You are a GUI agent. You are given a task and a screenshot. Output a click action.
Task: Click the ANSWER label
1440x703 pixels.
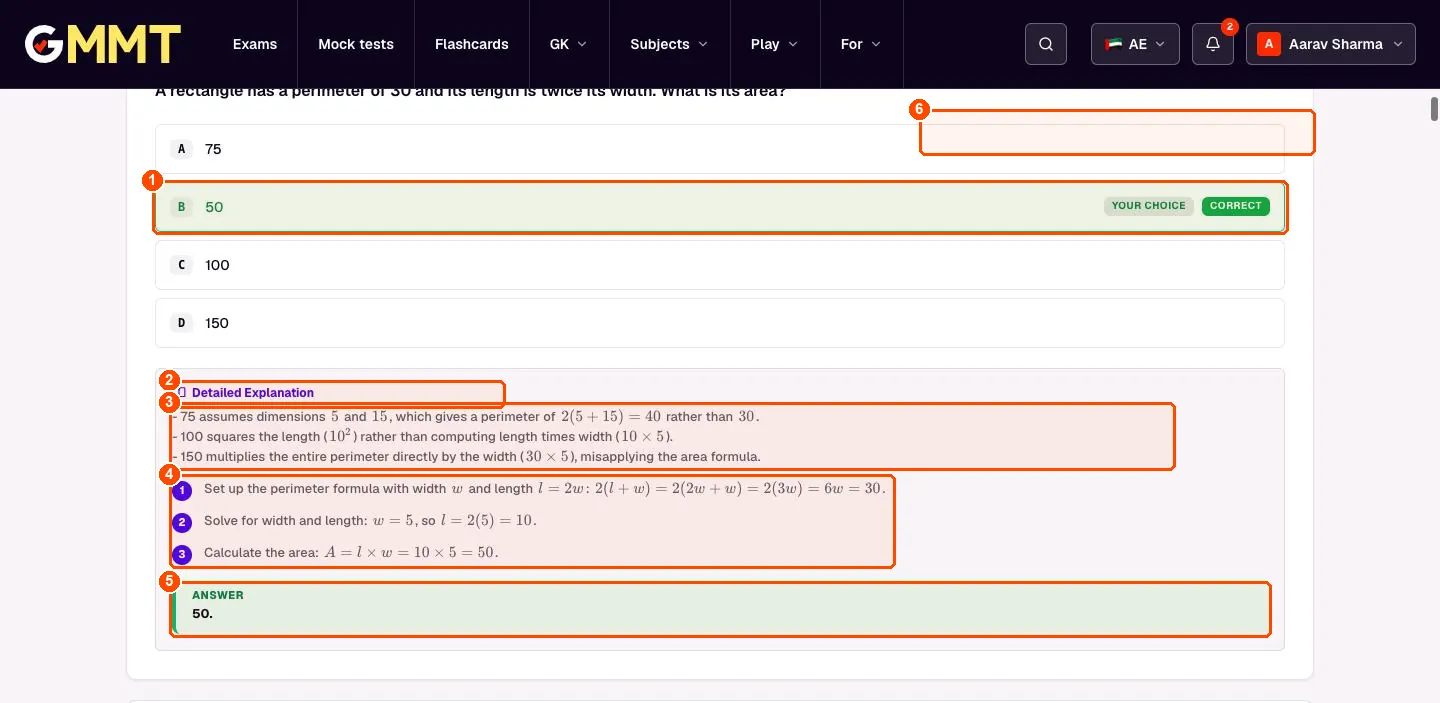coord(218,595)
